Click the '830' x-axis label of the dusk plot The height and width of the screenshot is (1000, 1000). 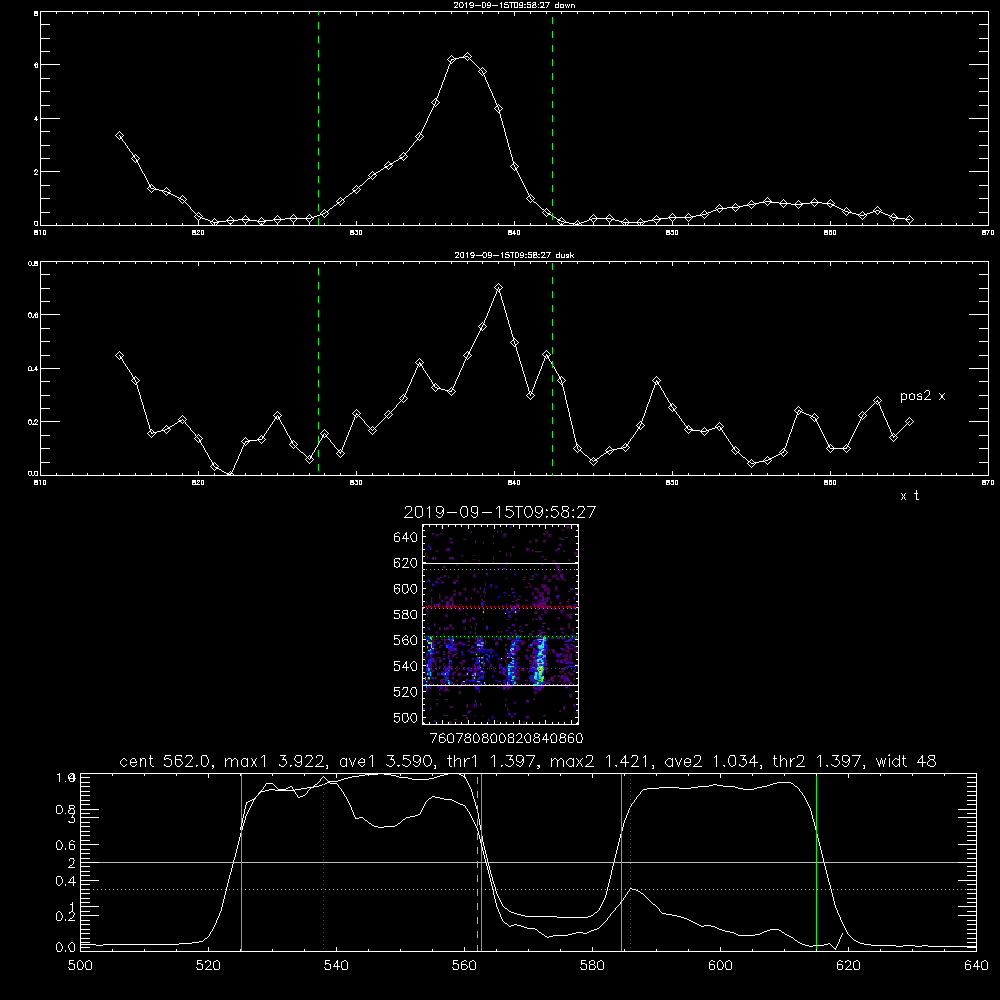tap(357, 483)
